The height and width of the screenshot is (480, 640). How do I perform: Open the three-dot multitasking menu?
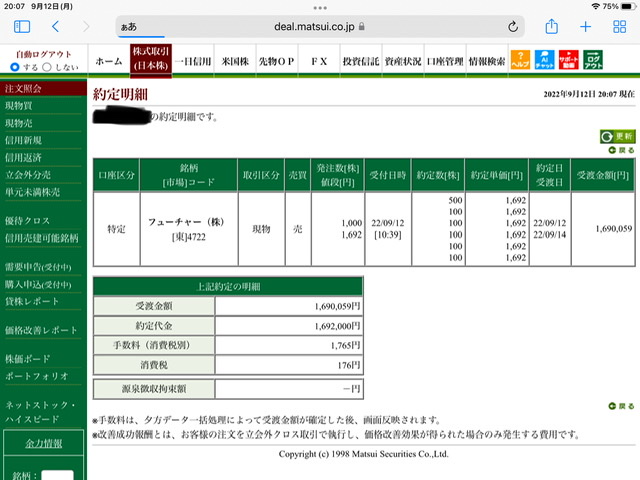320,8
